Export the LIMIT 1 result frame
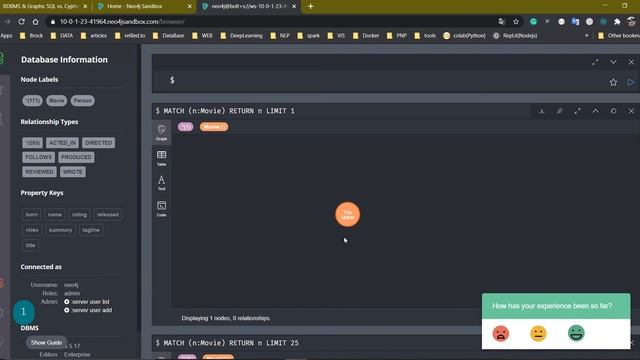The height and width of the screenshot is (360, 640). click(x=542, y=111)
